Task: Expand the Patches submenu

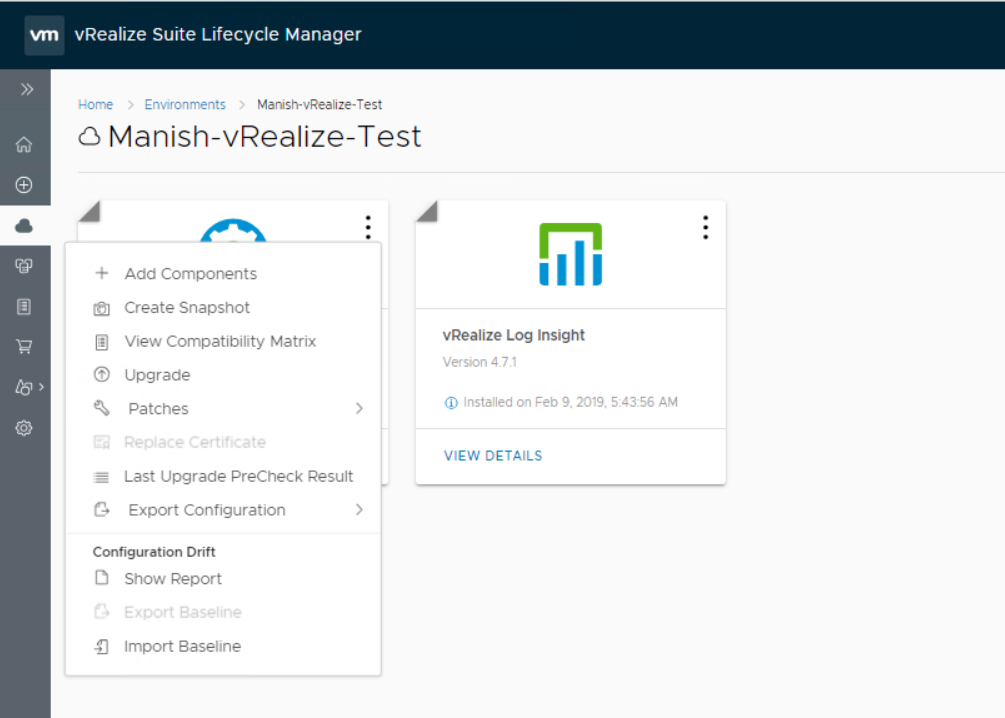Action: click(358, 409)
